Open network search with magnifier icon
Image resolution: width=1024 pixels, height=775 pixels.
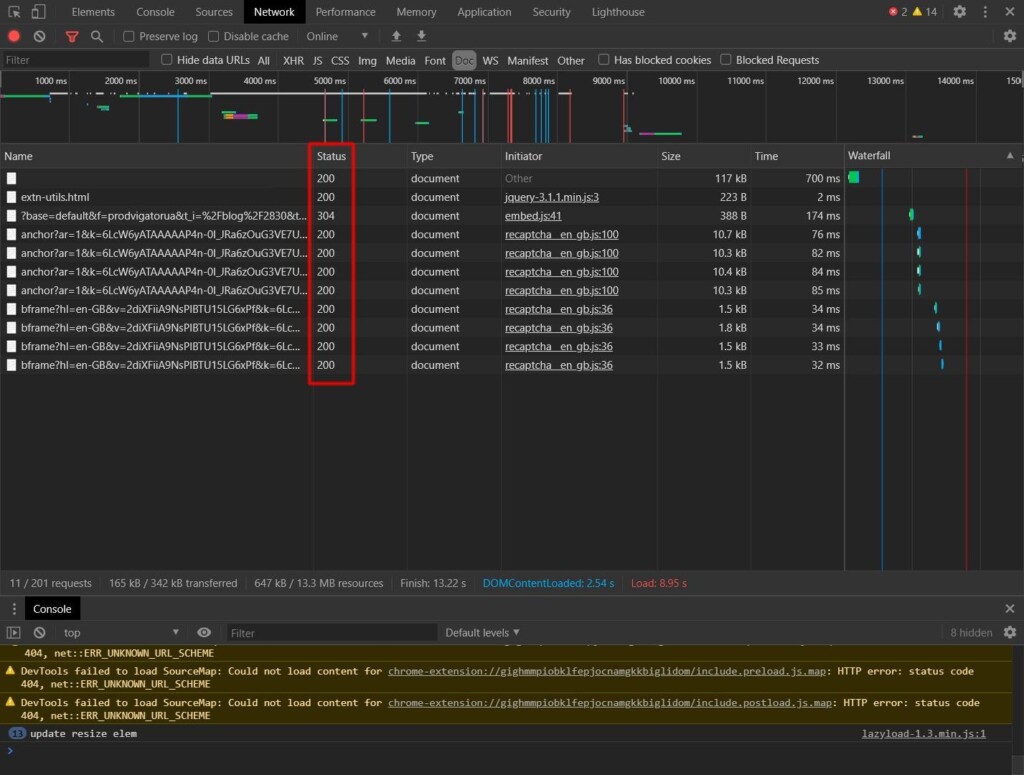coord(96,36)
